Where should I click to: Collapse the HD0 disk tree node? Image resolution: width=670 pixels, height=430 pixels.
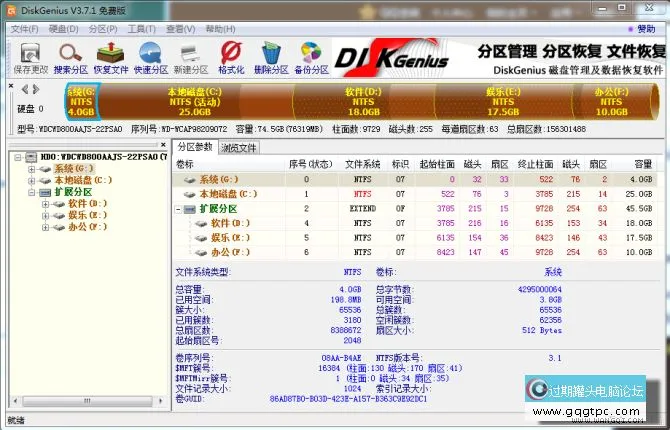tap(18, 157)
